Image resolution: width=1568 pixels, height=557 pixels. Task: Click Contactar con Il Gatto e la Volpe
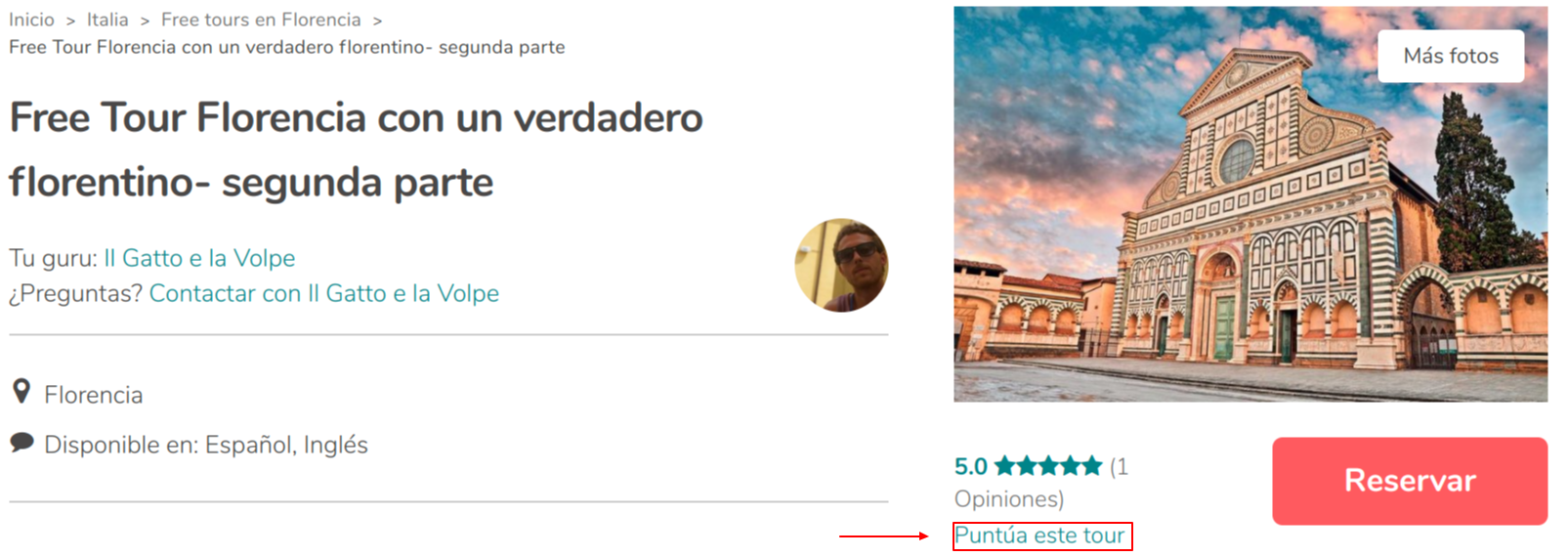(x=324, y=293)
